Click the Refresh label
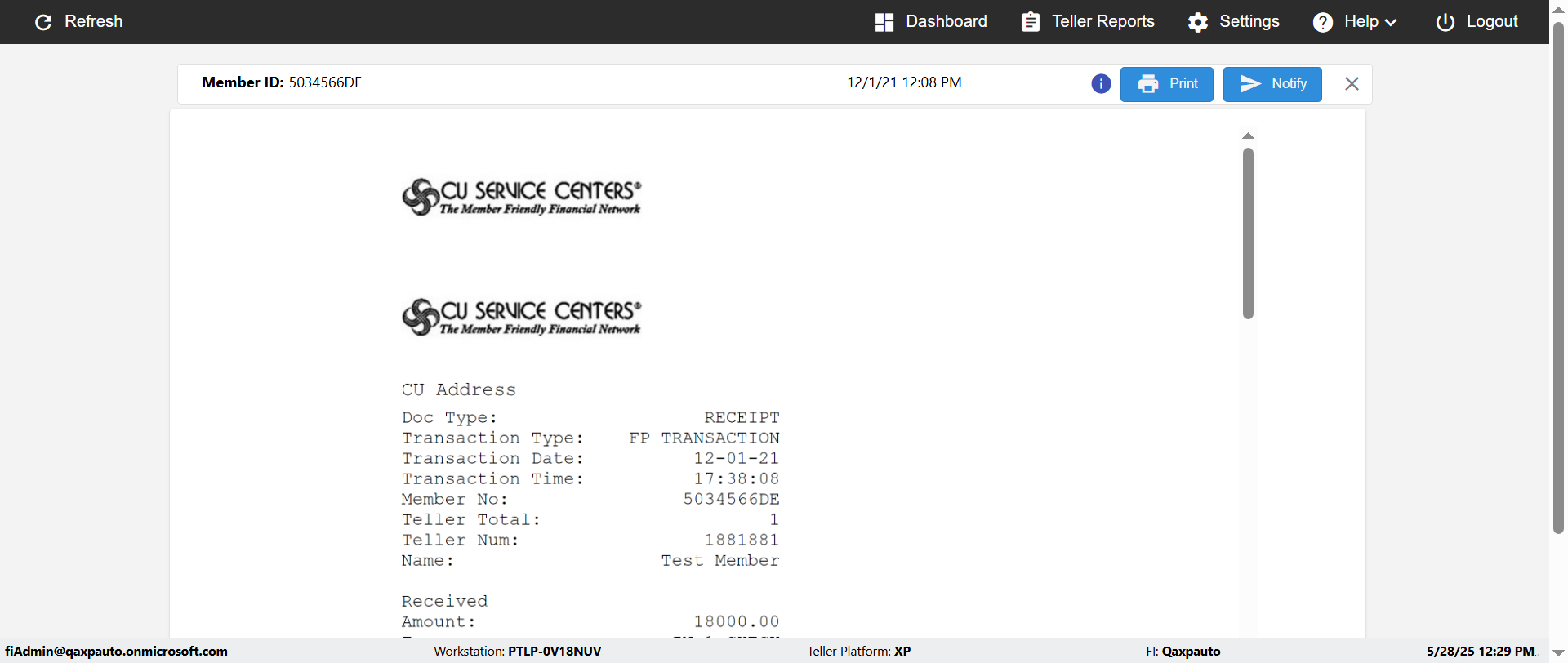 [x=94, y=22]
